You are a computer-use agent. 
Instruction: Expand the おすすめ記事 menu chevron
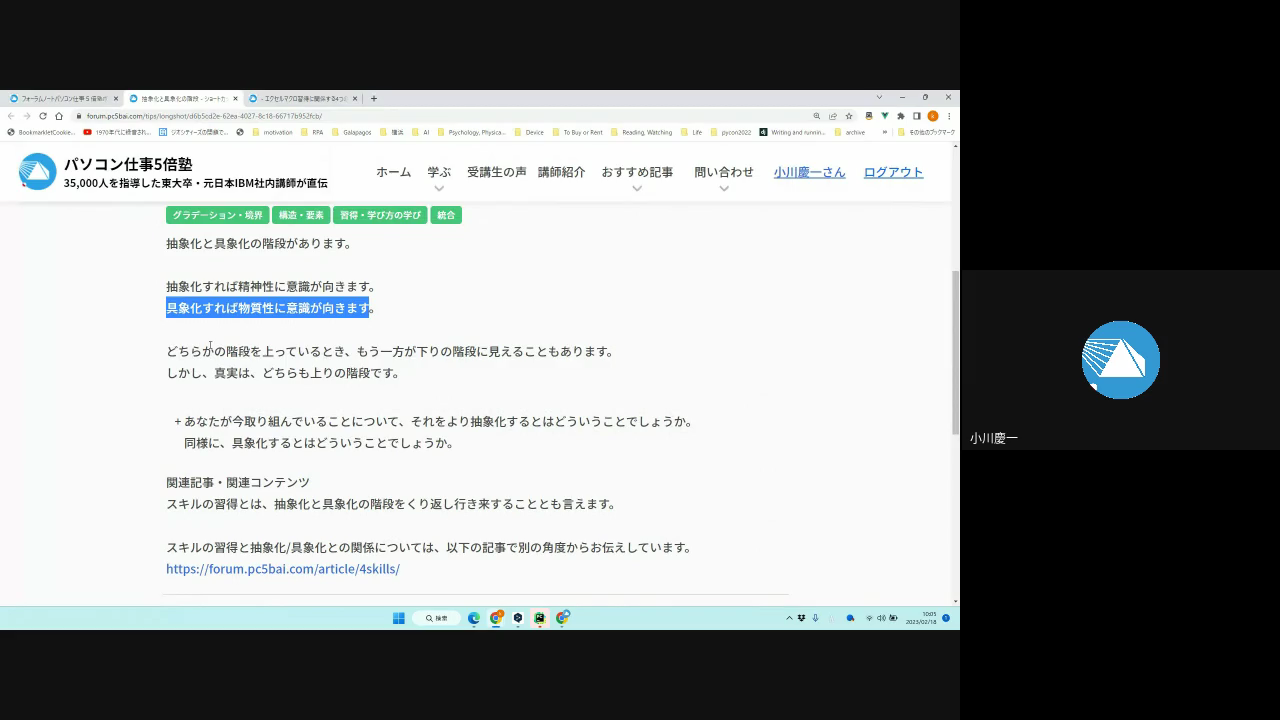click(x=637, y=188)
